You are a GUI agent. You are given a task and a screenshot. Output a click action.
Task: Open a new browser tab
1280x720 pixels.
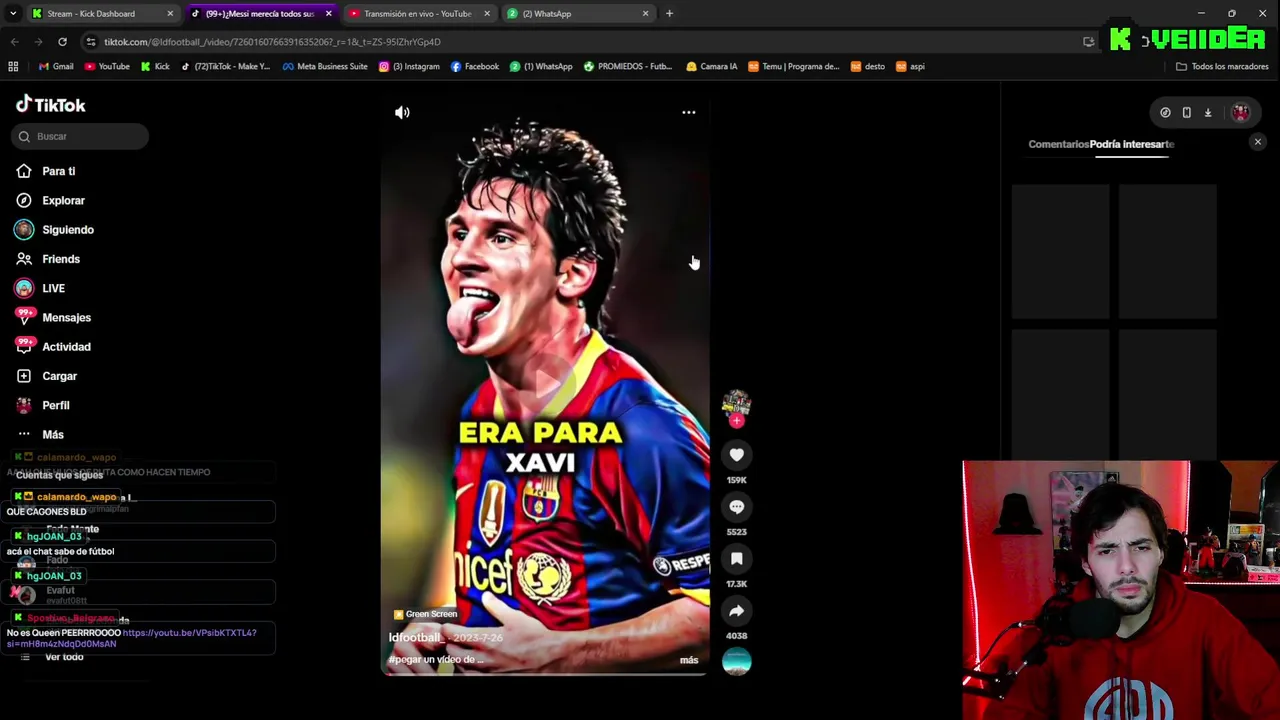pos(669,14)
